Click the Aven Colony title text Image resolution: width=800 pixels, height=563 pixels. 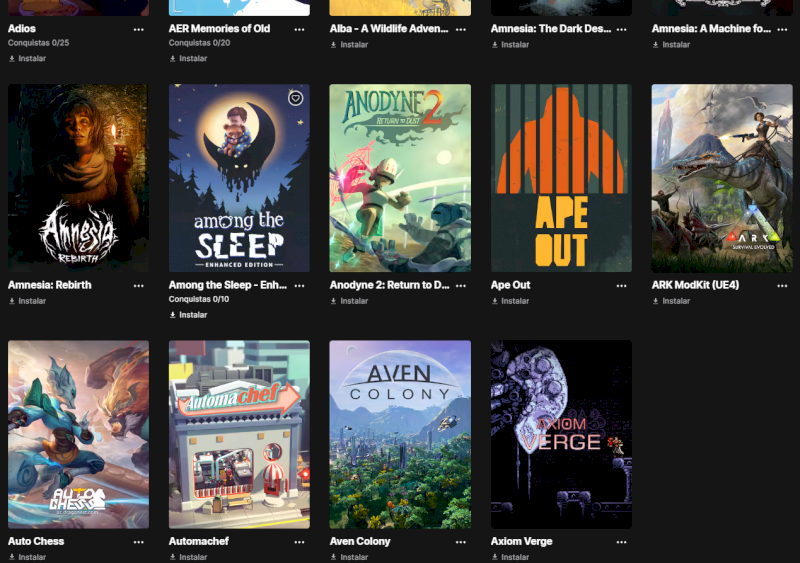[360, 542]
